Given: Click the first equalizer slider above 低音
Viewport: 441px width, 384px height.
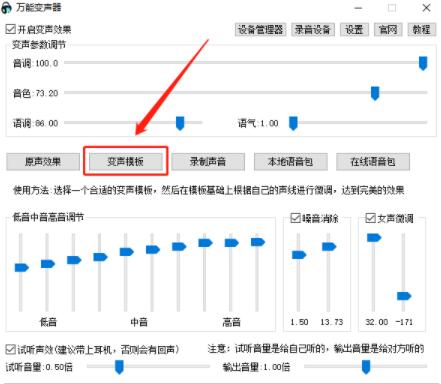Looking at the screenshot, I should click(22, 267).
